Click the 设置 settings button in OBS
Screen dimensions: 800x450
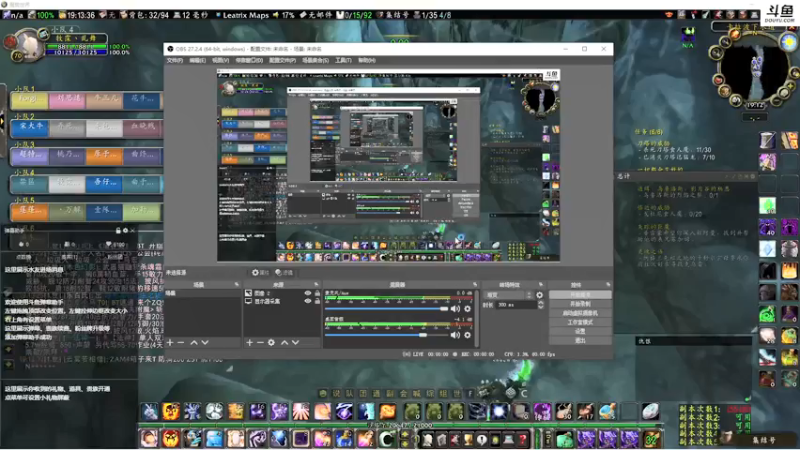[x=580, y=332]
